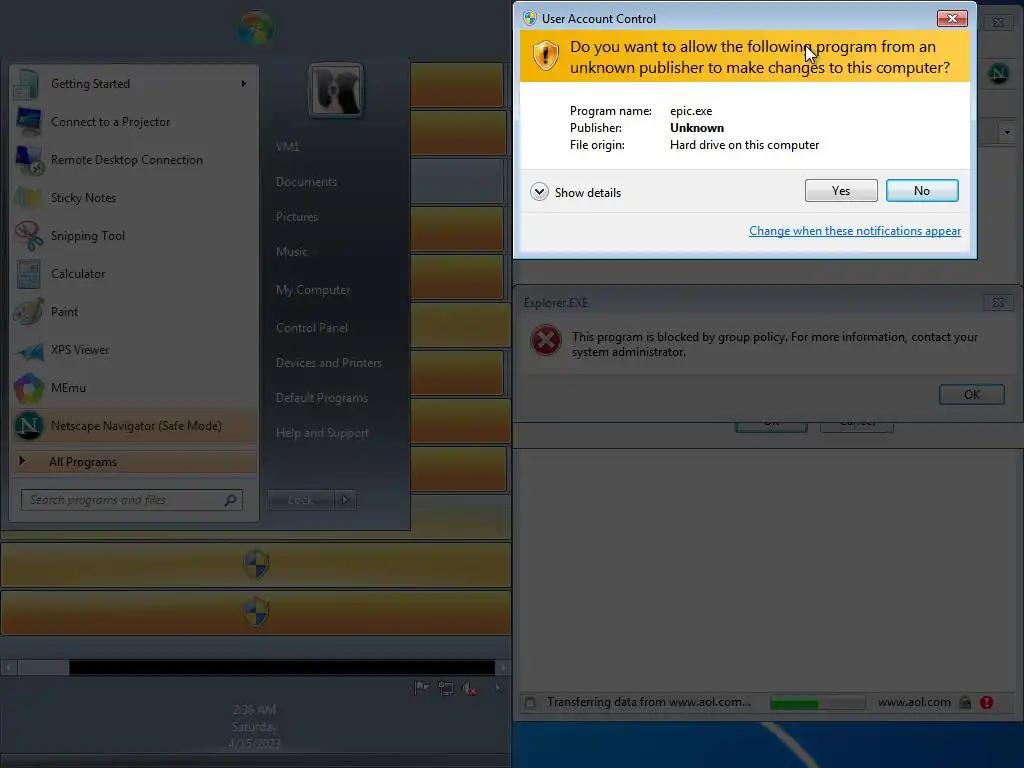Click the network tray icon
The image size is (1024, 768).
(445, 688)
